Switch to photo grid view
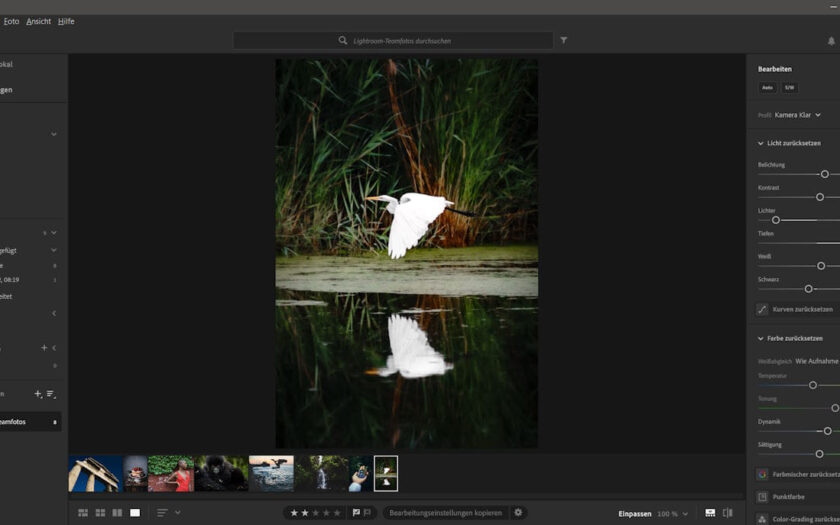 click(83, 513)
